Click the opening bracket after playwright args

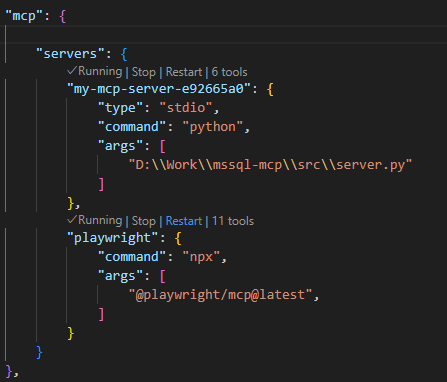click(163, 276)
